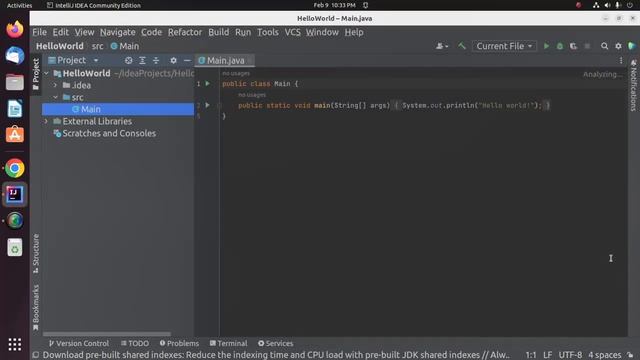This screenshot has width=640, height=360.
Task: Open Build menu
Action: click(x=219, y=32)
